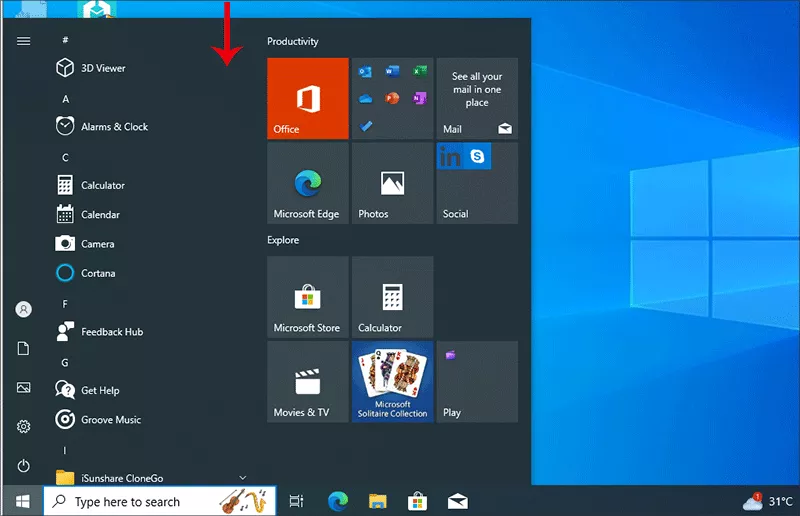This screenshot has width=800, height=516.
Task: Click the Power button in Start sidebar
Action: 23,466
